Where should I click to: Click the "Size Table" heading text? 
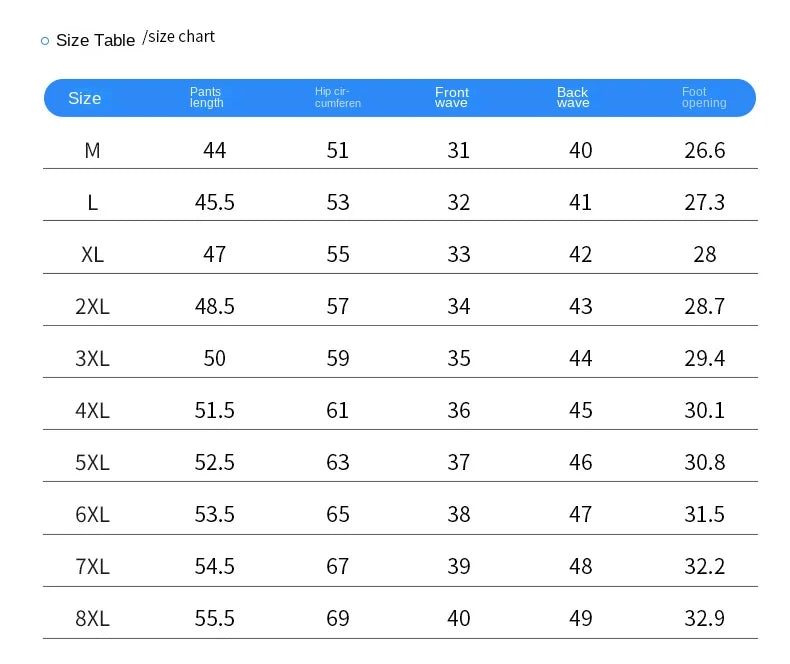pyautogui.click(x=95, y=40)
